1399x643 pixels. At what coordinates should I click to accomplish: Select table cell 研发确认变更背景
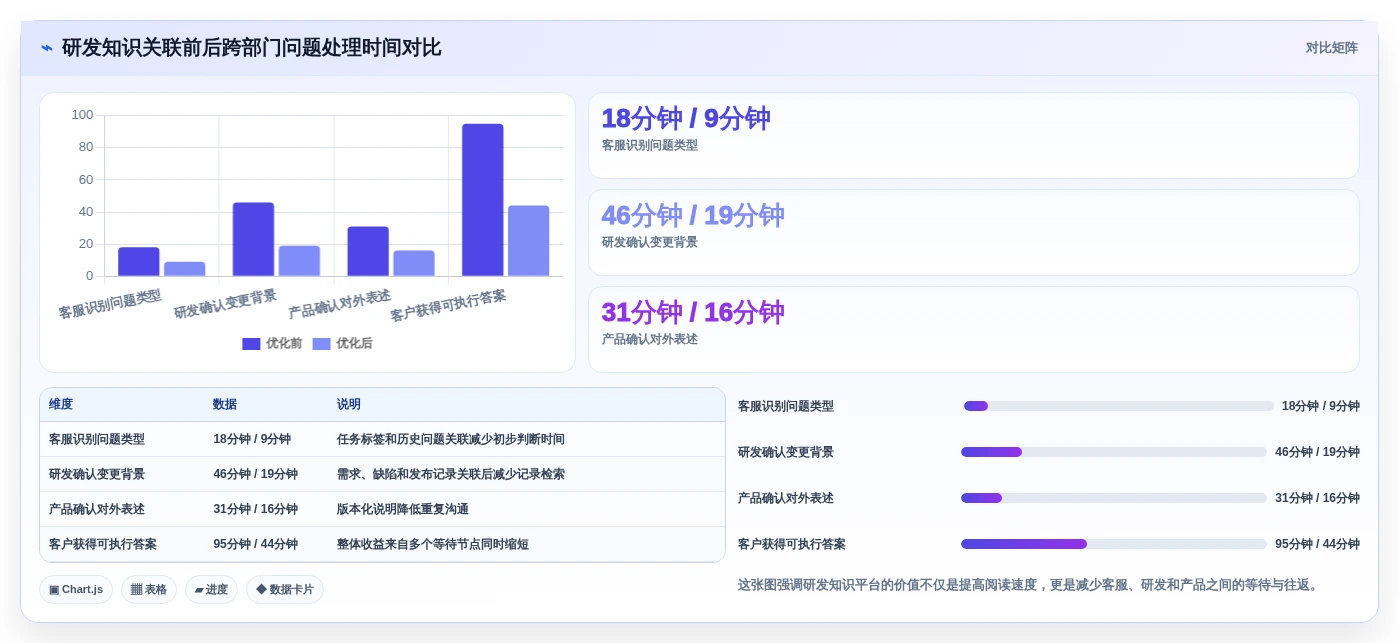(97, 474)
